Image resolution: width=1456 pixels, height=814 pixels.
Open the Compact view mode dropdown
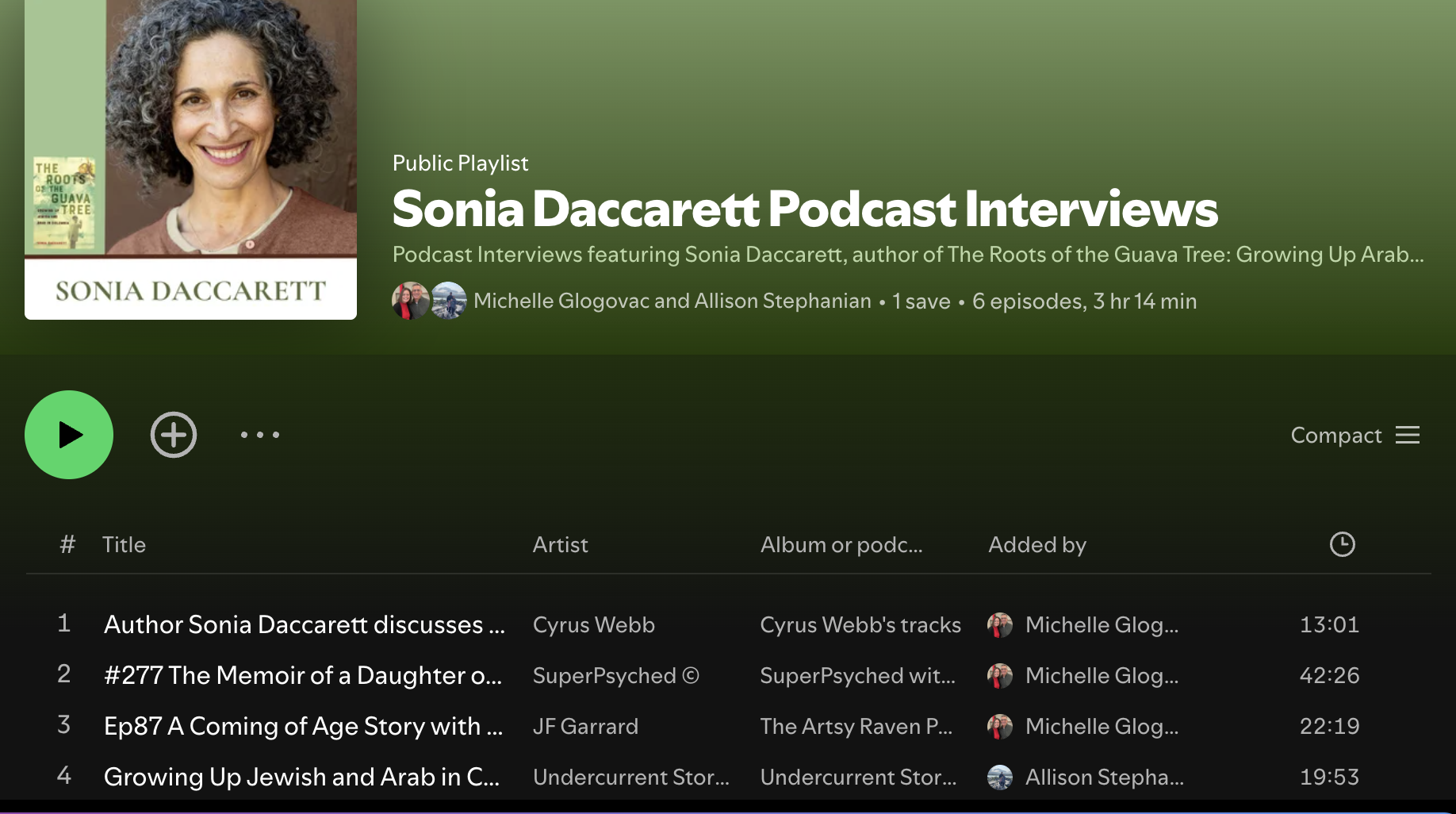coord(1355,435)
